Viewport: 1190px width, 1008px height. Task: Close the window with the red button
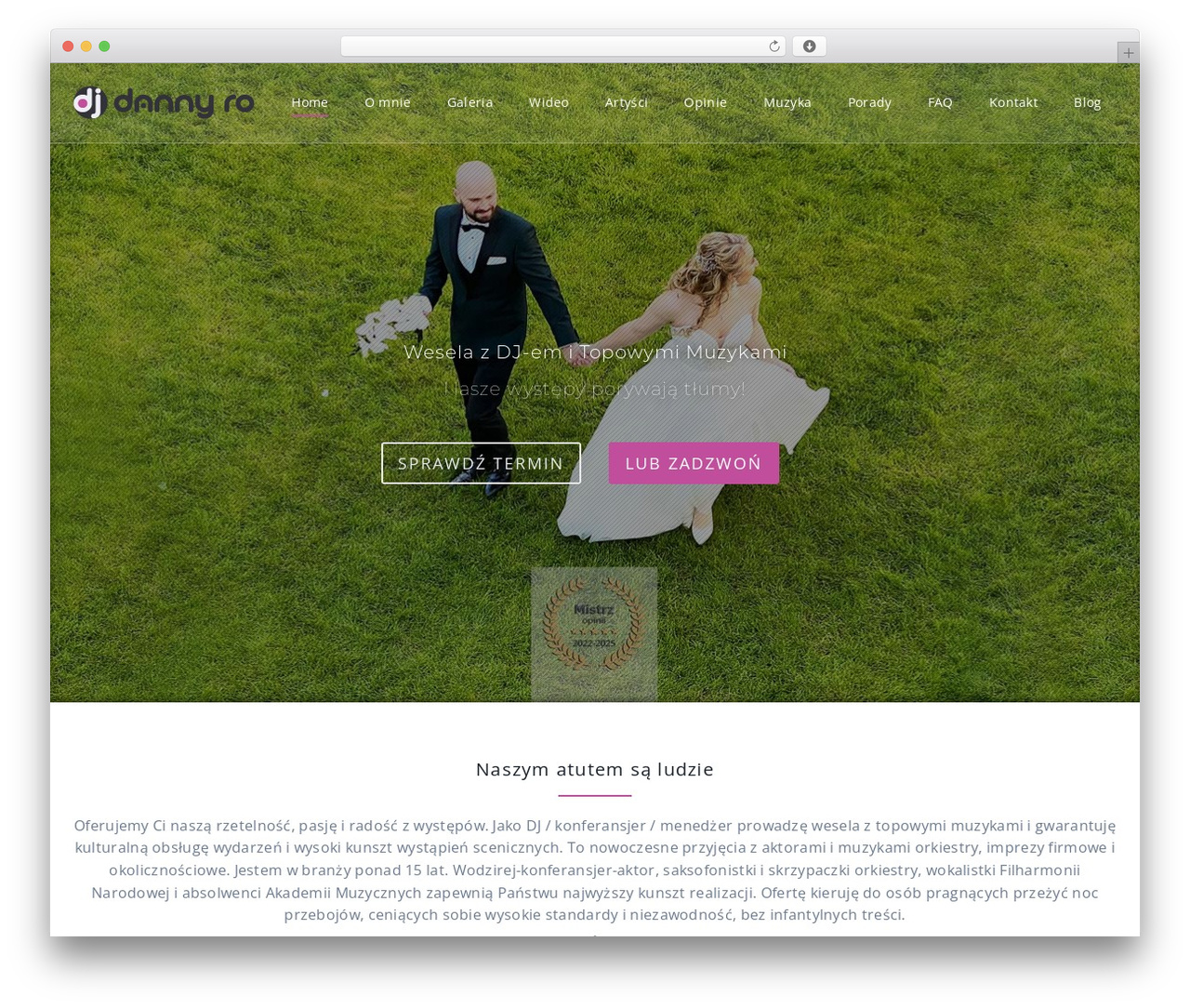pos(68,46)
